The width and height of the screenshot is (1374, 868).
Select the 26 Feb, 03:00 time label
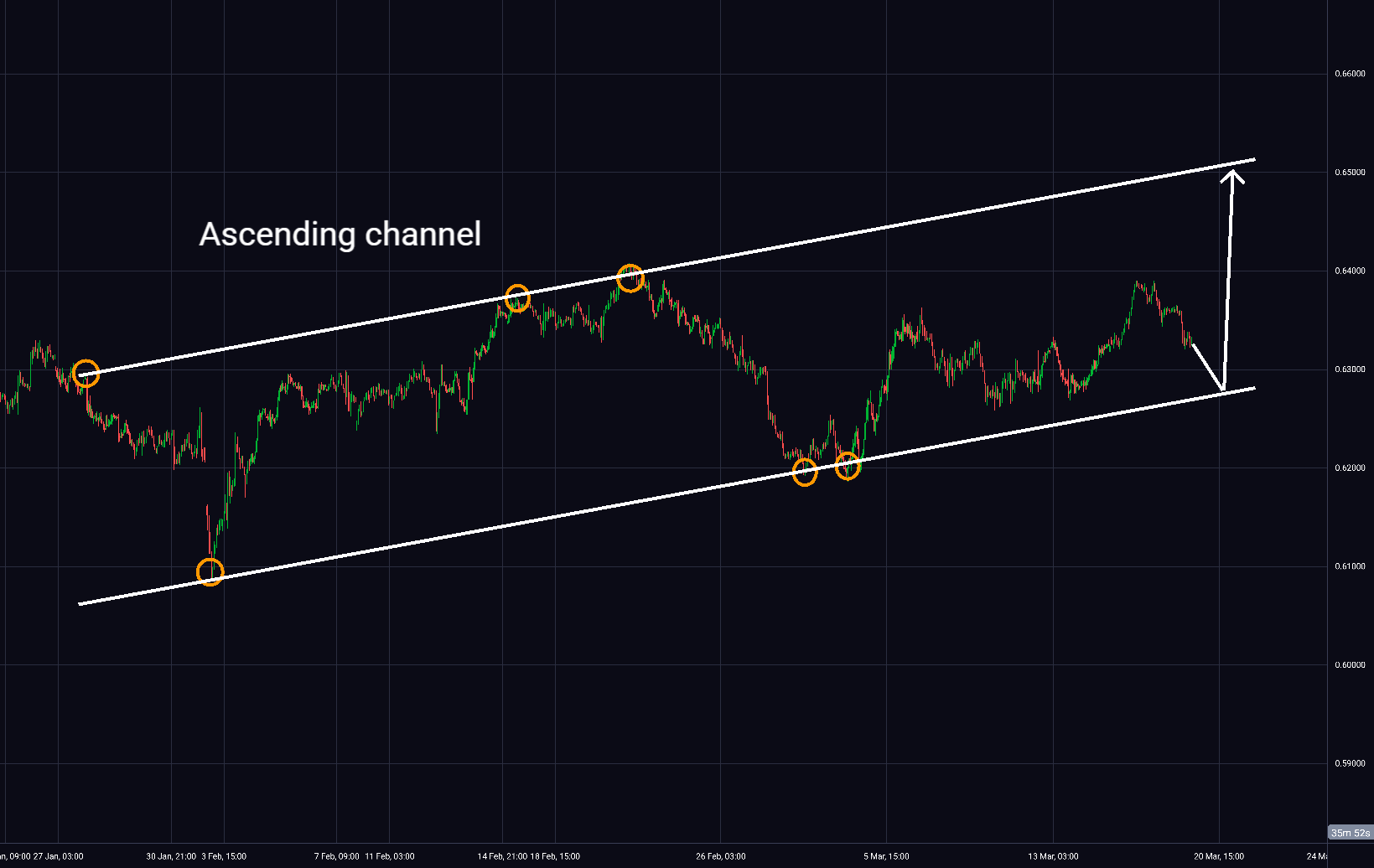(721, 856)
